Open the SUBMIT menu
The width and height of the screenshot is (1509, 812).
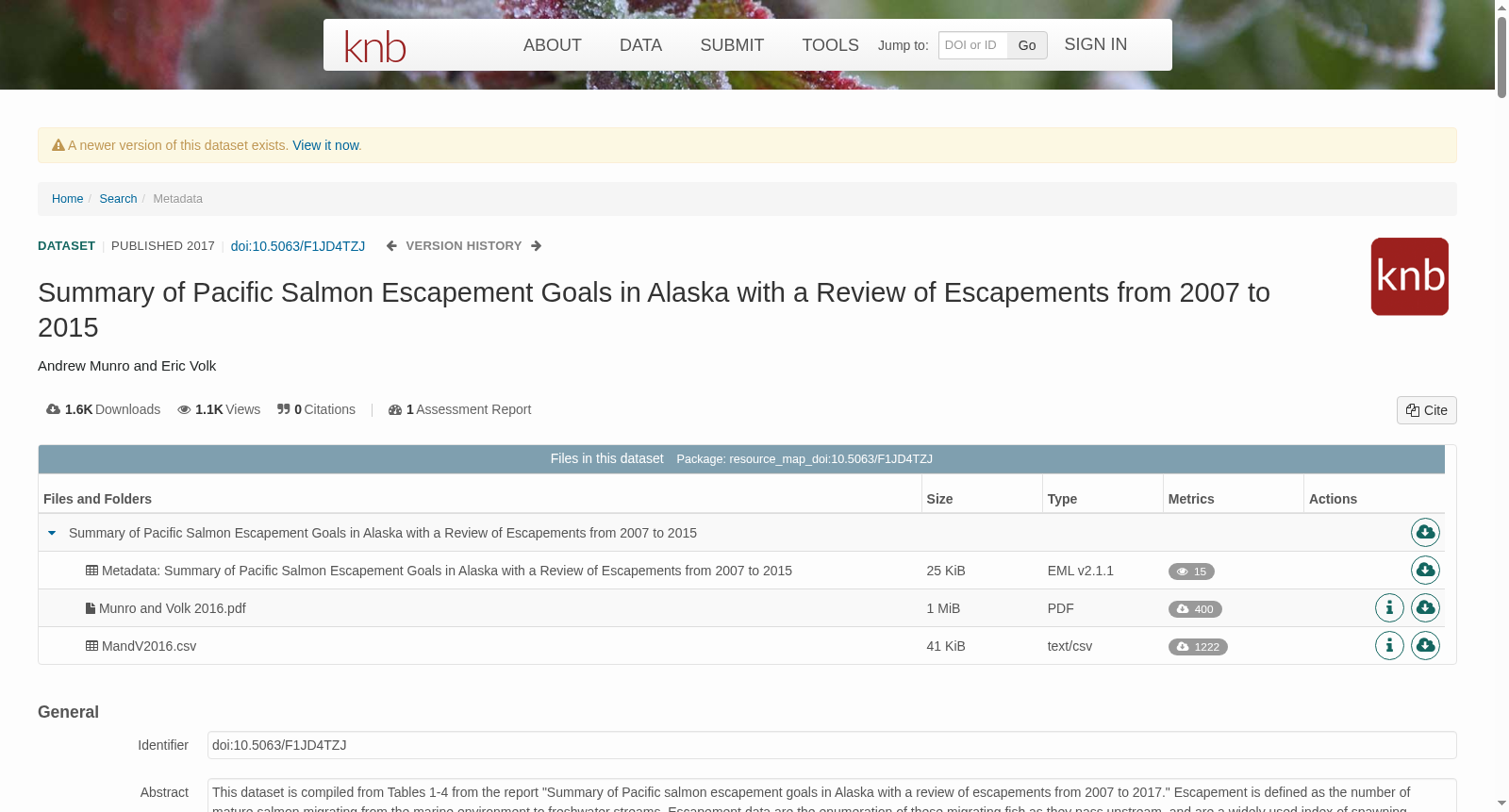click(x=732, y=45)
